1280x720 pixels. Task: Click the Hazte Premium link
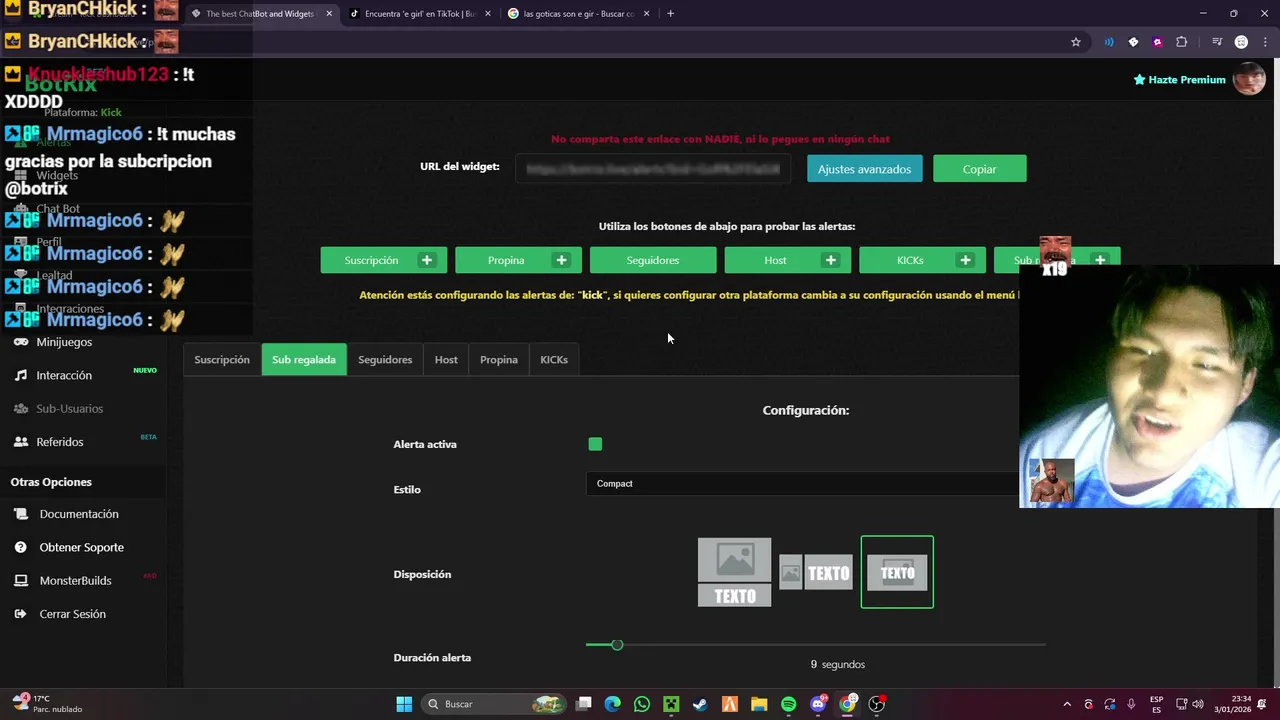pyautogui.click(x=1179, y=80)
